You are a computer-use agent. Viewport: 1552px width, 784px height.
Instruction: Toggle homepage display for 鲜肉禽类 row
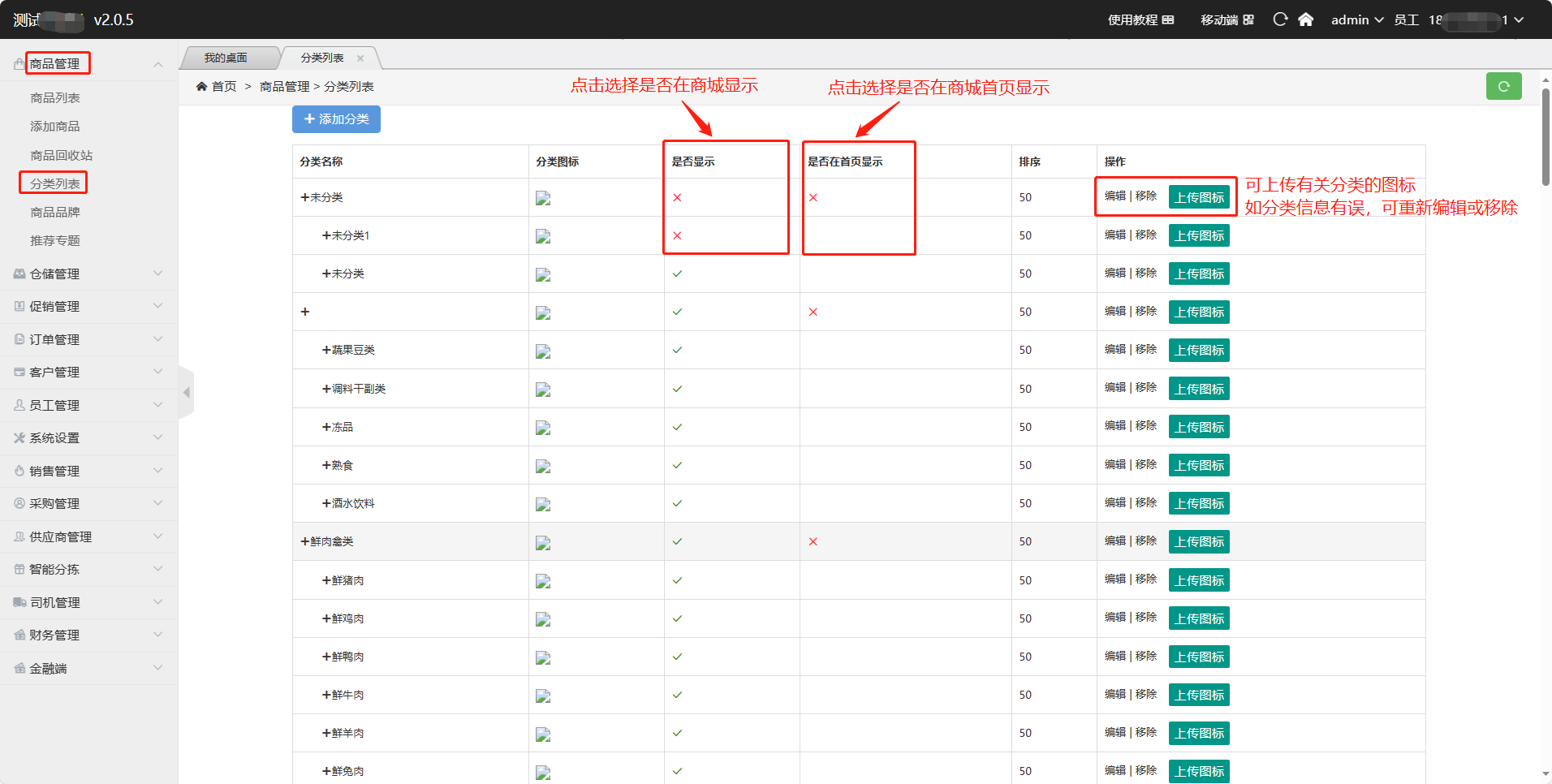pos(813,541)
